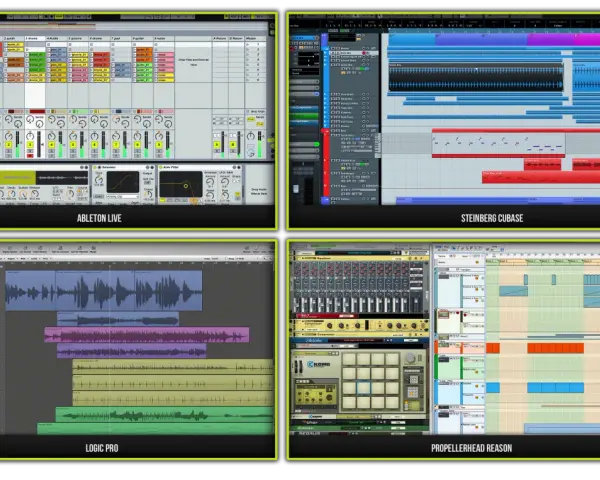Screen dimensions: 600x480
Task: Hit the bottom-right Kong drum pad
Action: [392, 402]
